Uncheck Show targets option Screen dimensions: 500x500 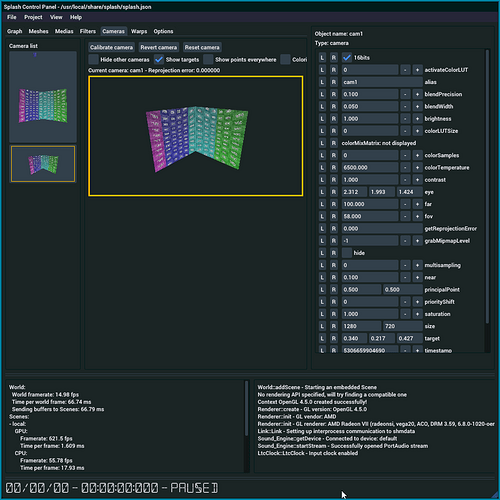[x=159, y=59]
